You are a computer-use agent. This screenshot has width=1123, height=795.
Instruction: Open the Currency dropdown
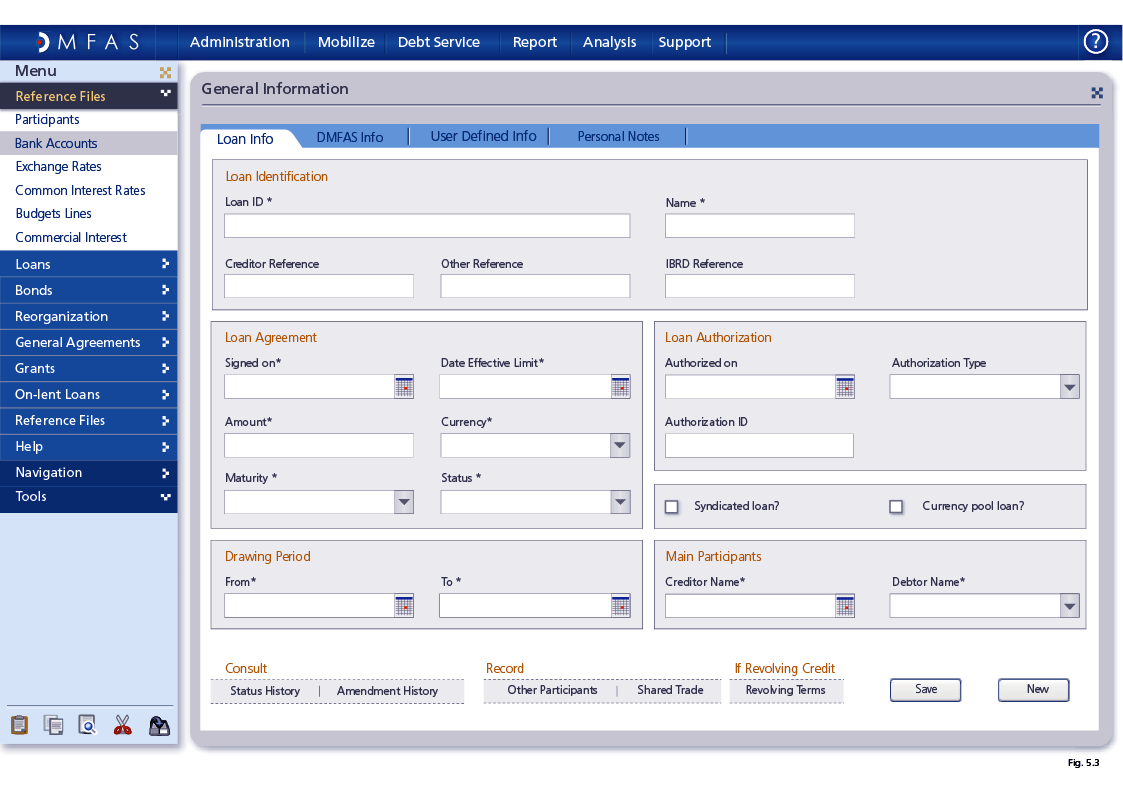(620, 446)
